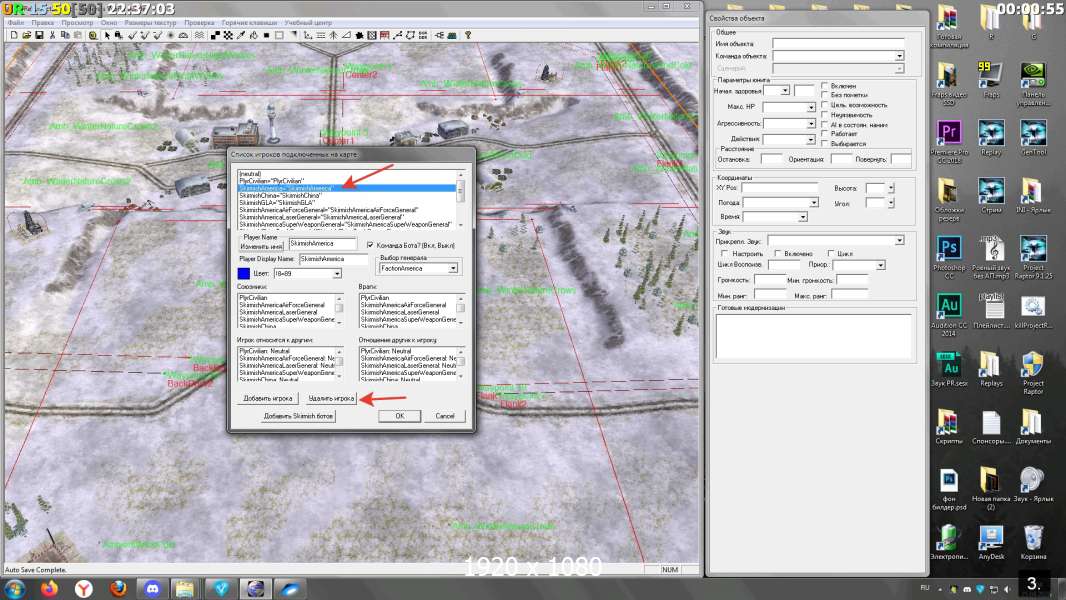Tick the Без пометки checkbox

point(825,96)
